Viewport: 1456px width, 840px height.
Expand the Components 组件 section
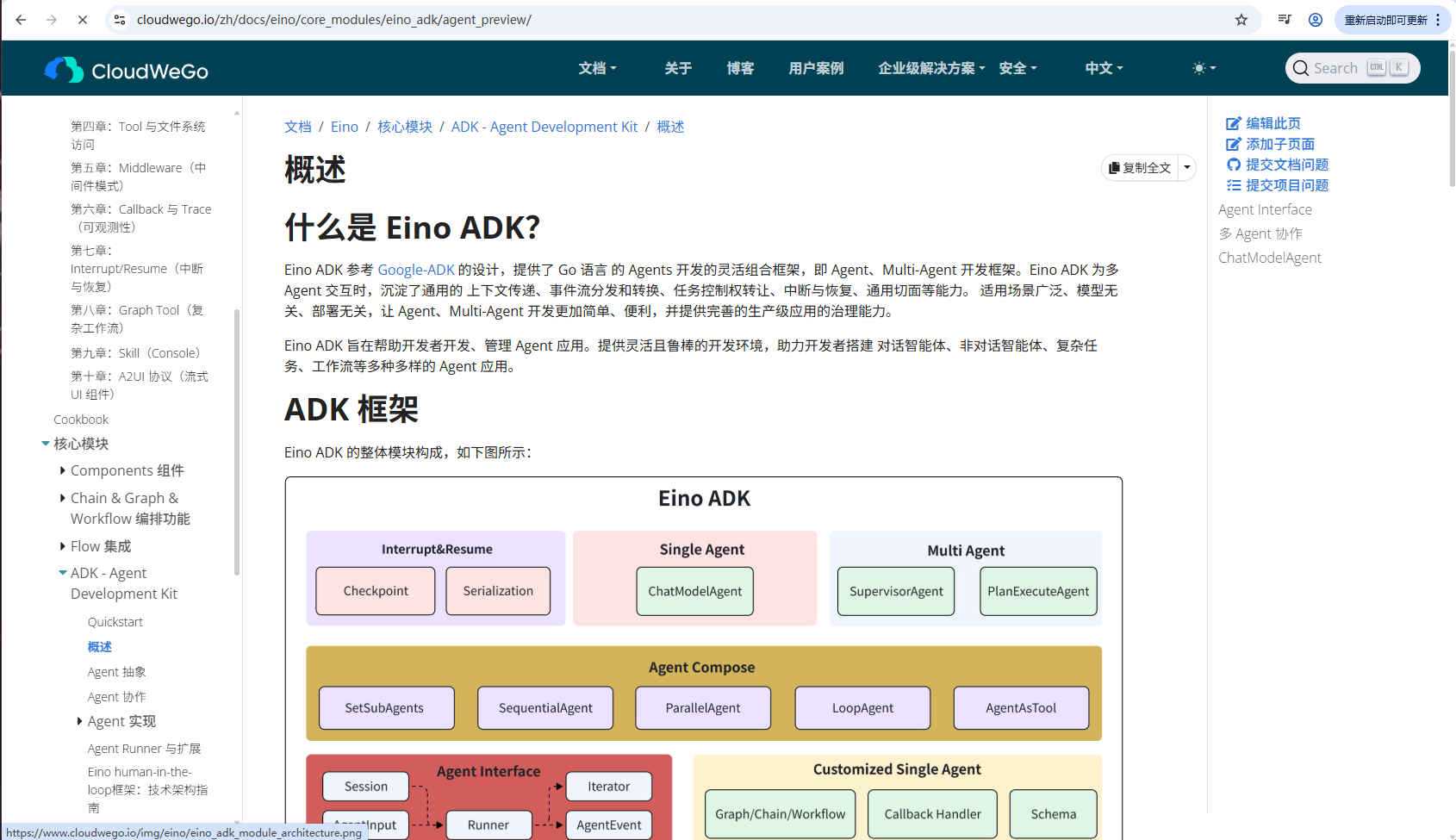click(x=63, y=470)
